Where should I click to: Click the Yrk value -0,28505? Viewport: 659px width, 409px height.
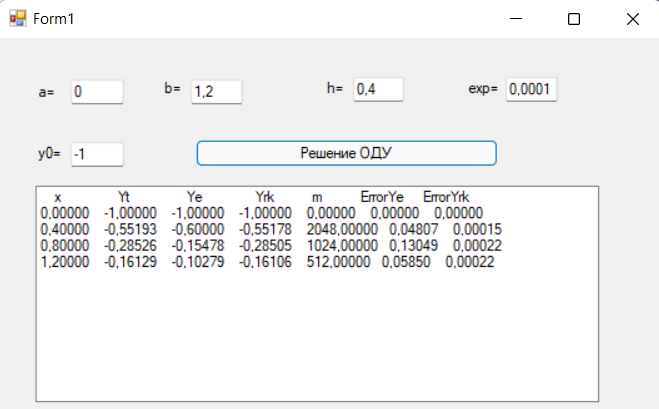coord(265,245)
